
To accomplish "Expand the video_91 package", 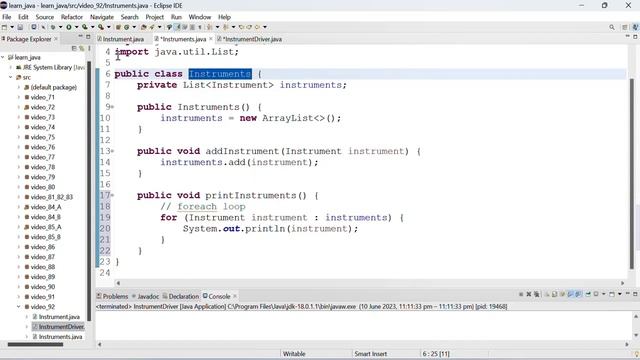I will tap(19, 297).
